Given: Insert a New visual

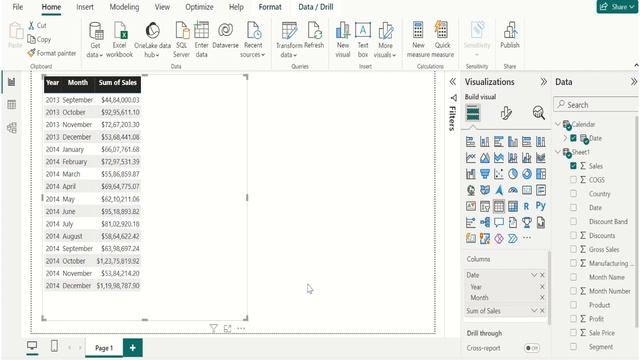Looking at the screenshot, I should click(x=343, y=40).
